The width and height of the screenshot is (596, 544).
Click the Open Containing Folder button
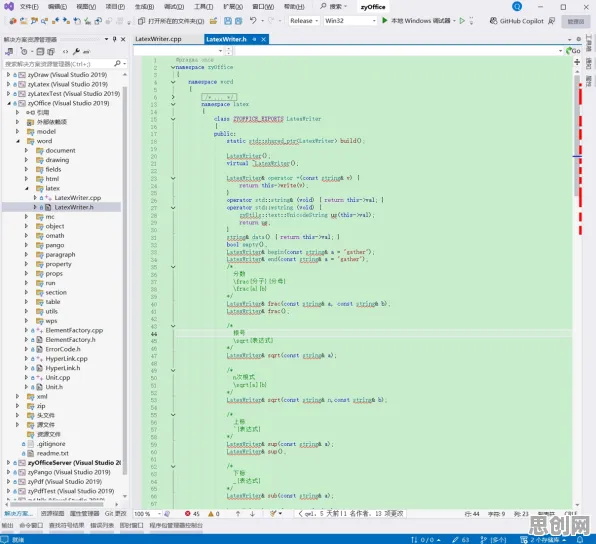[171, 21]
